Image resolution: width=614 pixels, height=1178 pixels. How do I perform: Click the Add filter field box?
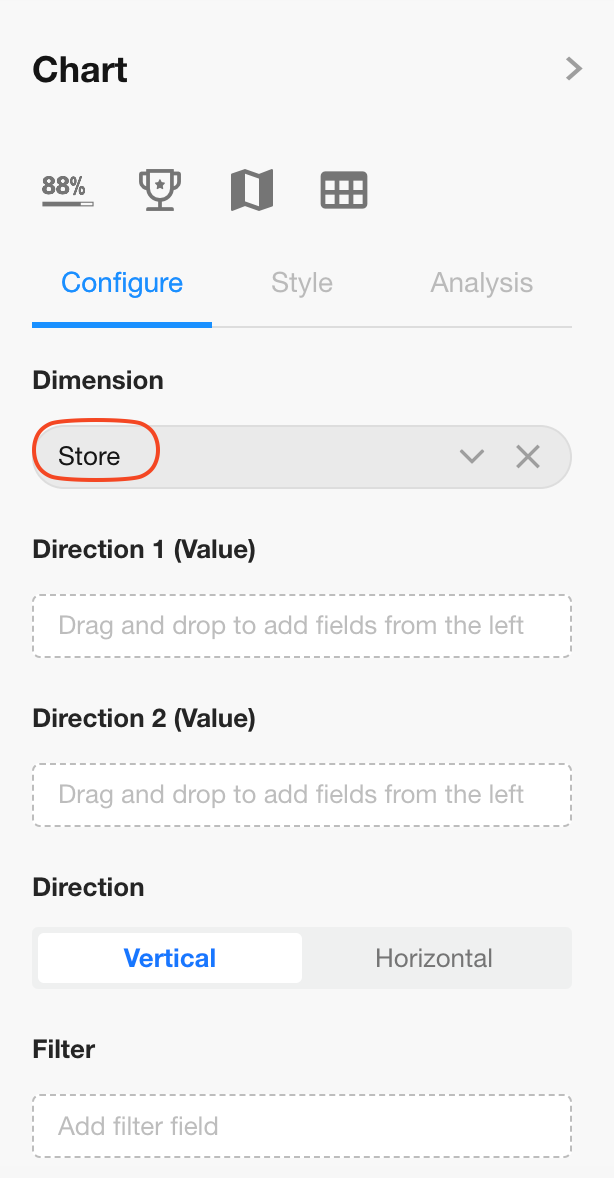(301, 1126)
